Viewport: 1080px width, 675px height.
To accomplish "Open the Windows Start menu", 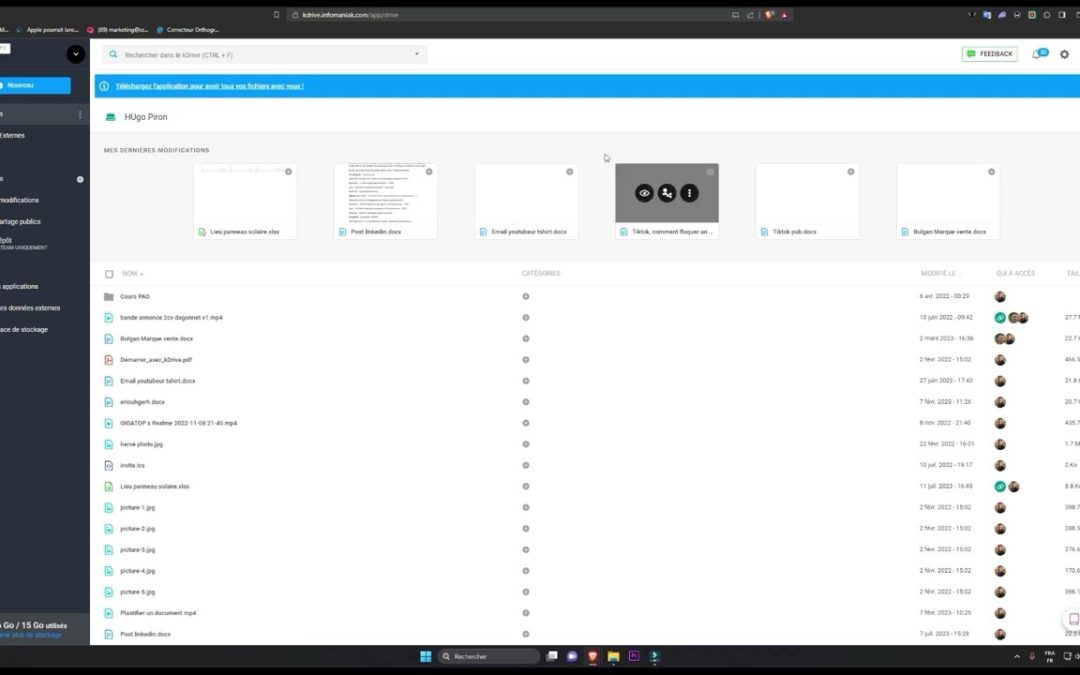I will click(426, 656).
